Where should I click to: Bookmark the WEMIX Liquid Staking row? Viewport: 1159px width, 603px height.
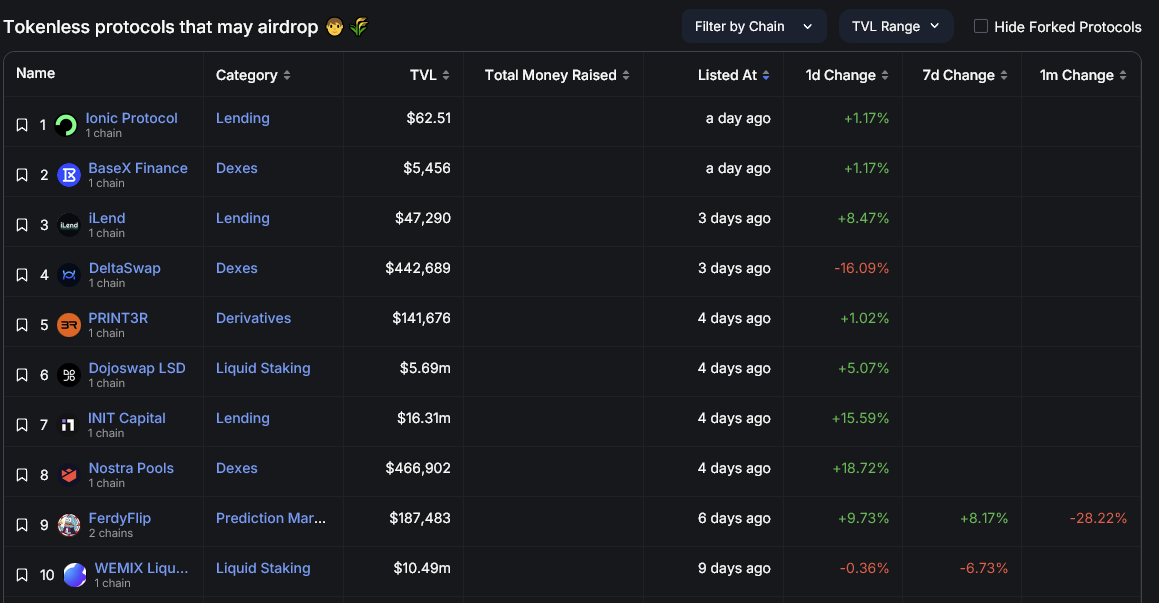[x=22, y=575]
